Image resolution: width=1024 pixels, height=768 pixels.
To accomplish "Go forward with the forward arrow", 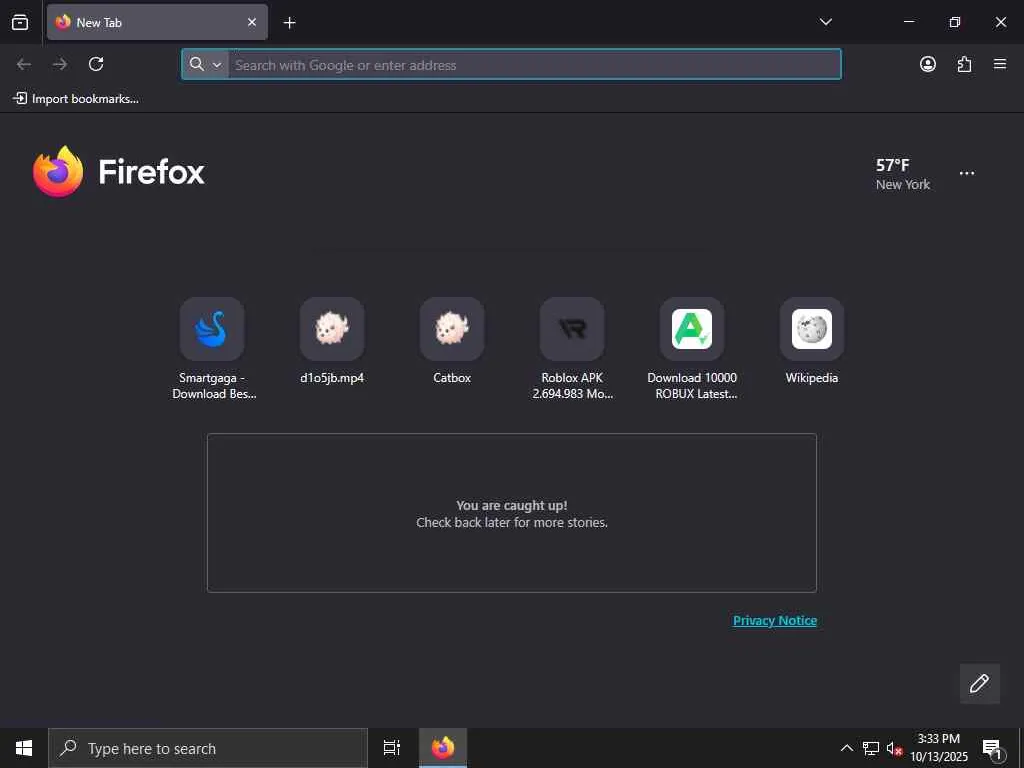I will pyautogui.click(x=59, y=64).
